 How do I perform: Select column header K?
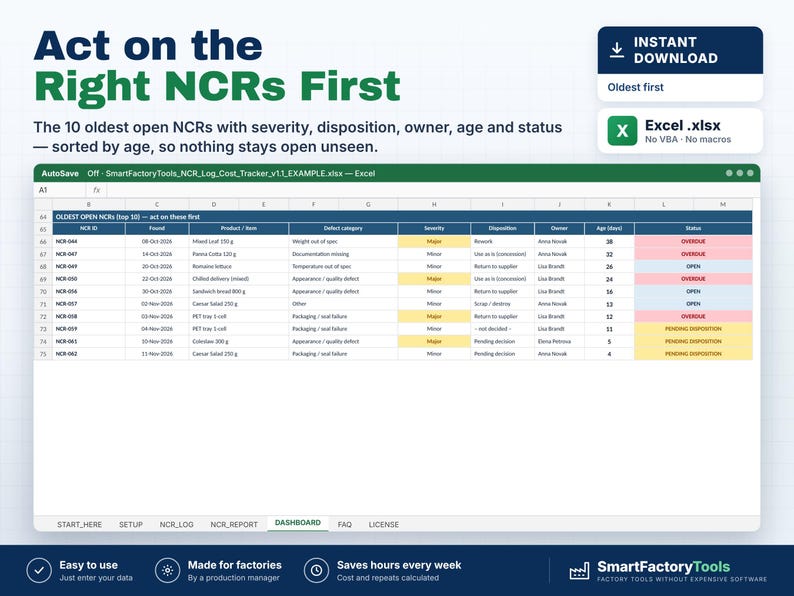[x=609, y=205]
